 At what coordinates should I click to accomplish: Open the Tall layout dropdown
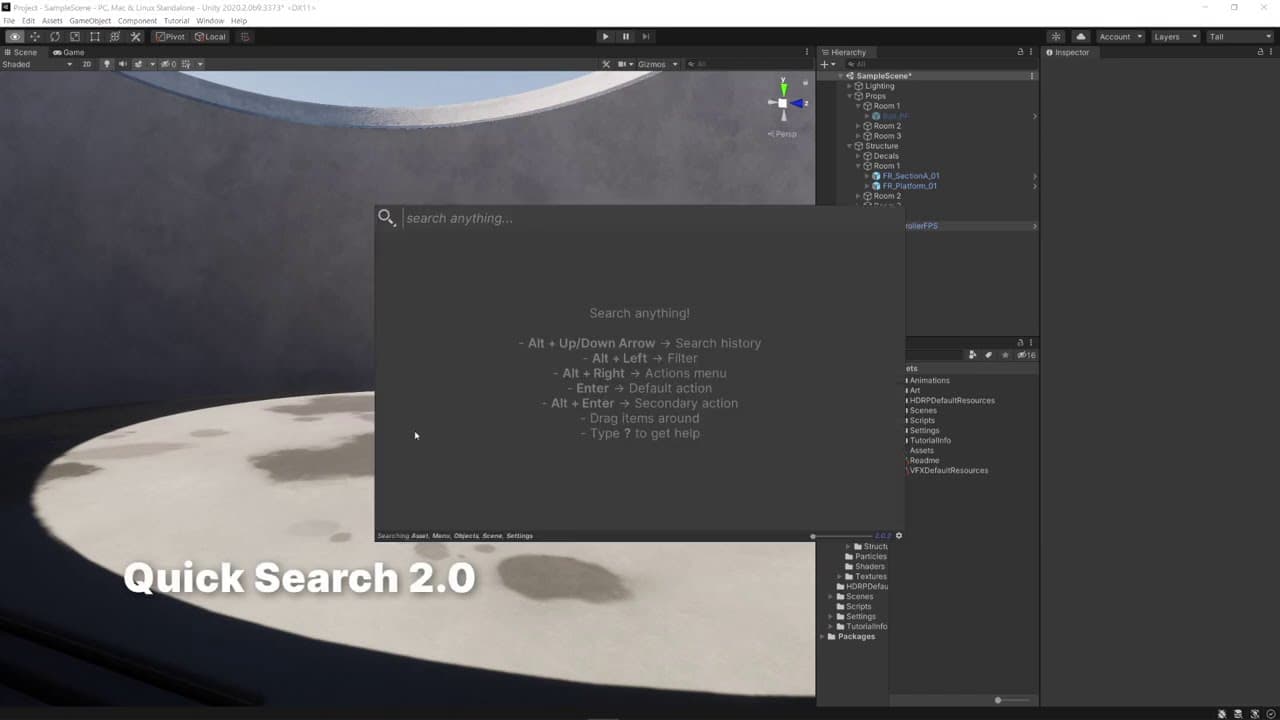(1239, 37)
